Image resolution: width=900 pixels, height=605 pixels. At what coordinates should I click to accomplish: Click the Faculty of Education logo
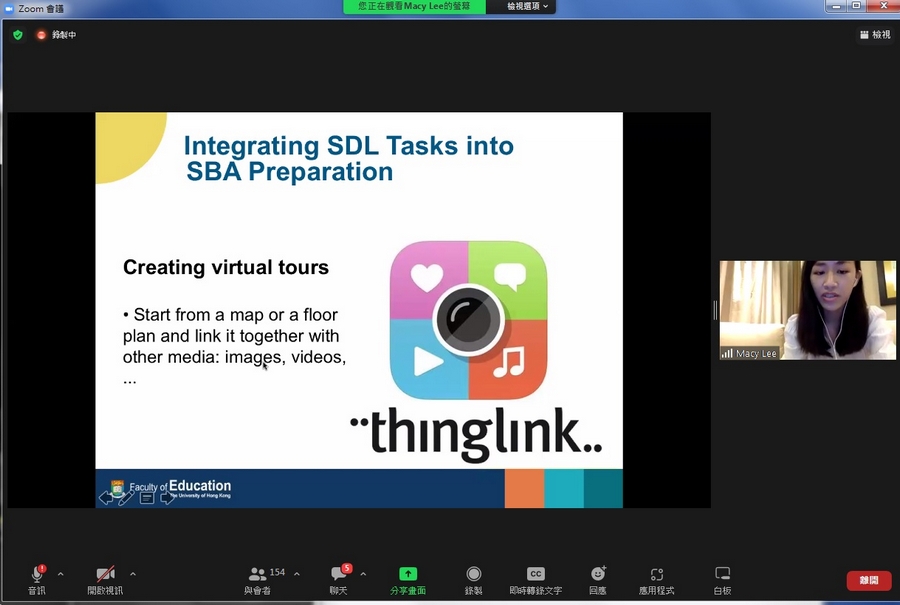point(171,488)
